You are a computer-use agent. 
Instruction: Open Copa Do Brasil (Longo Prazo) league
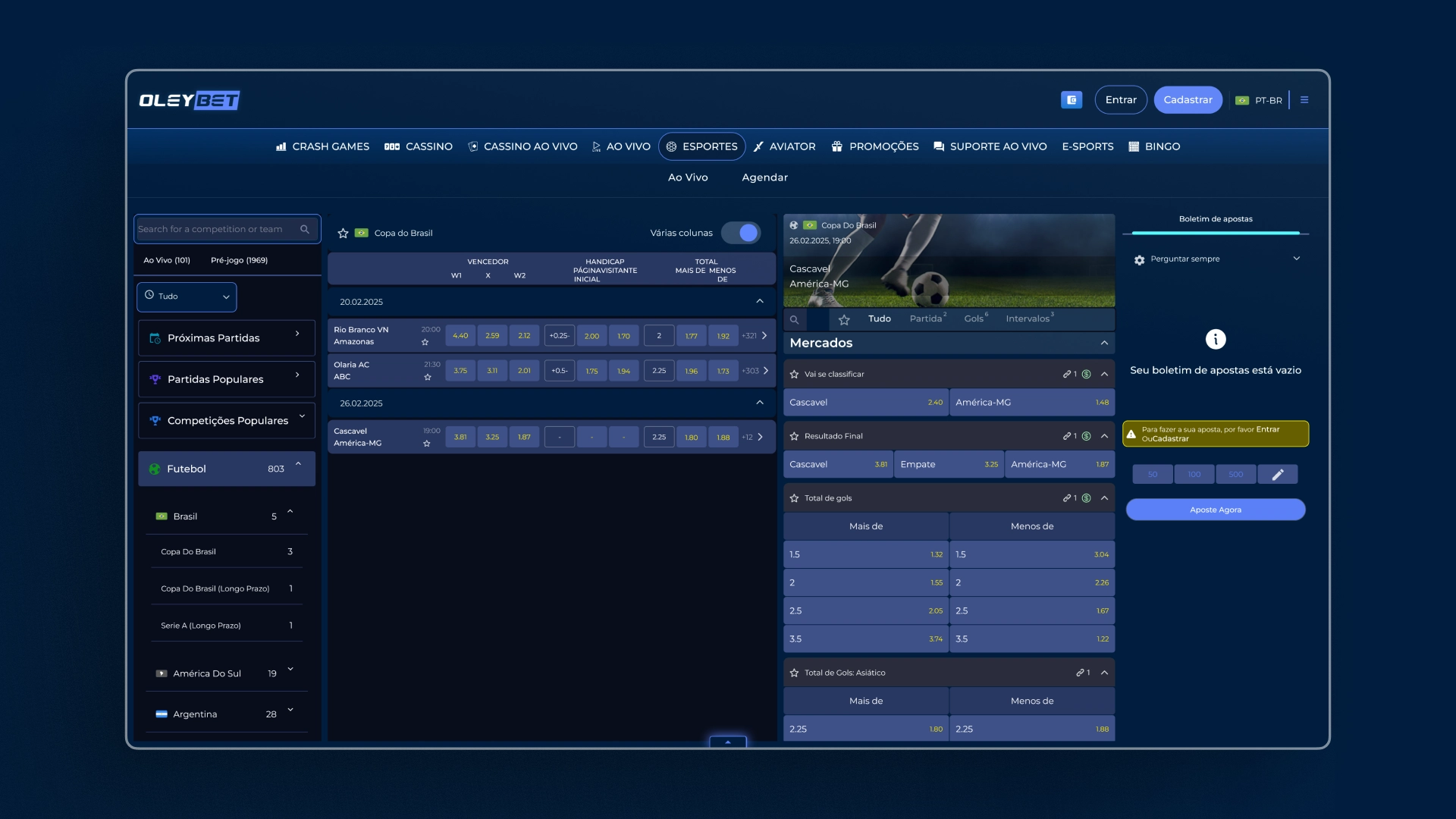(x=226, y=588)
